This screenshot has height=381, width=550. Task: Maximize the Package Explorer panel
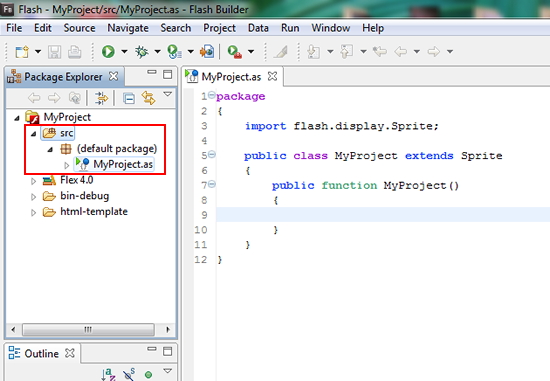coord(168,74)
